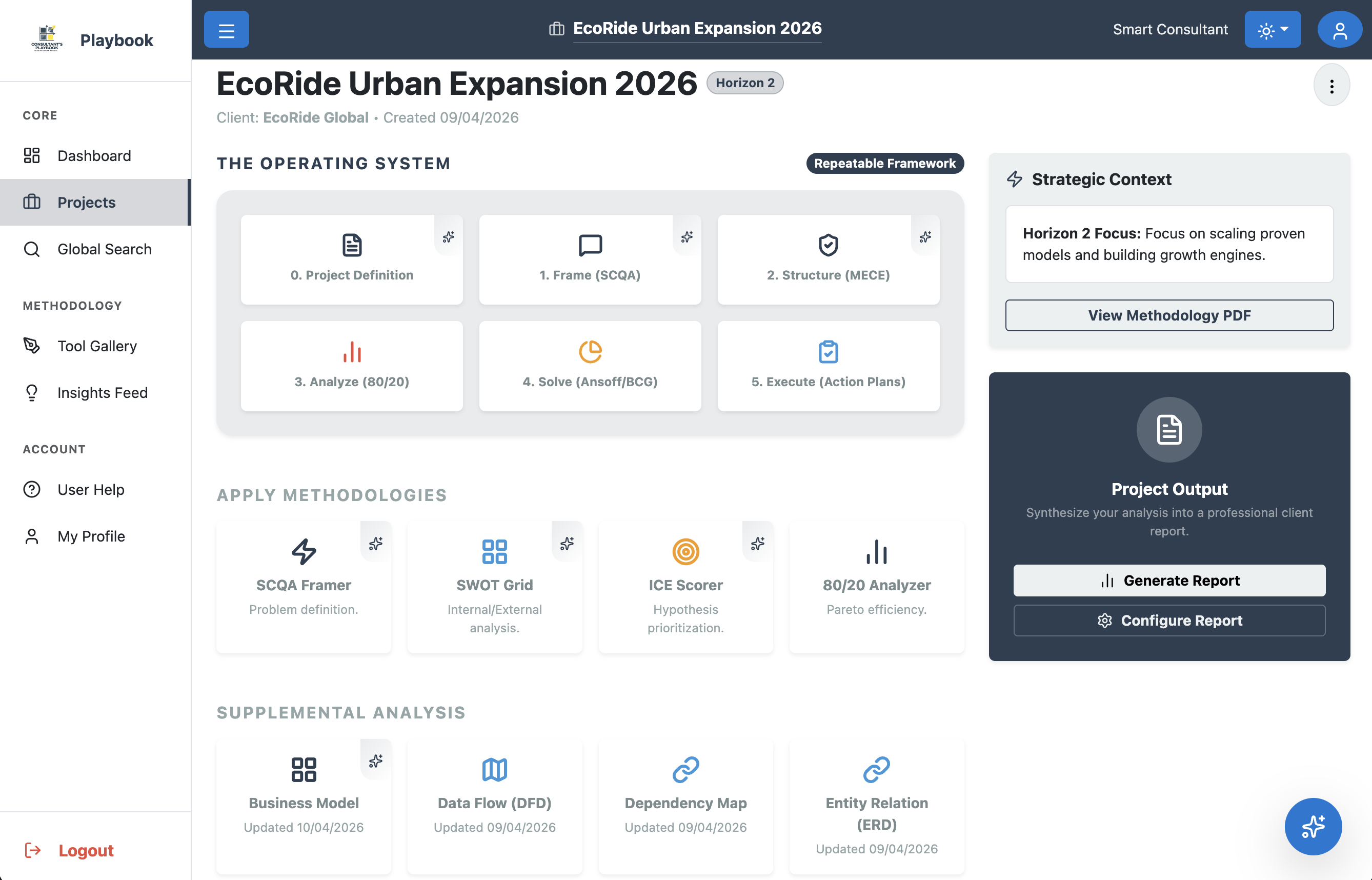Open the theme switcher dropdown

click(x=1272, y=30)
